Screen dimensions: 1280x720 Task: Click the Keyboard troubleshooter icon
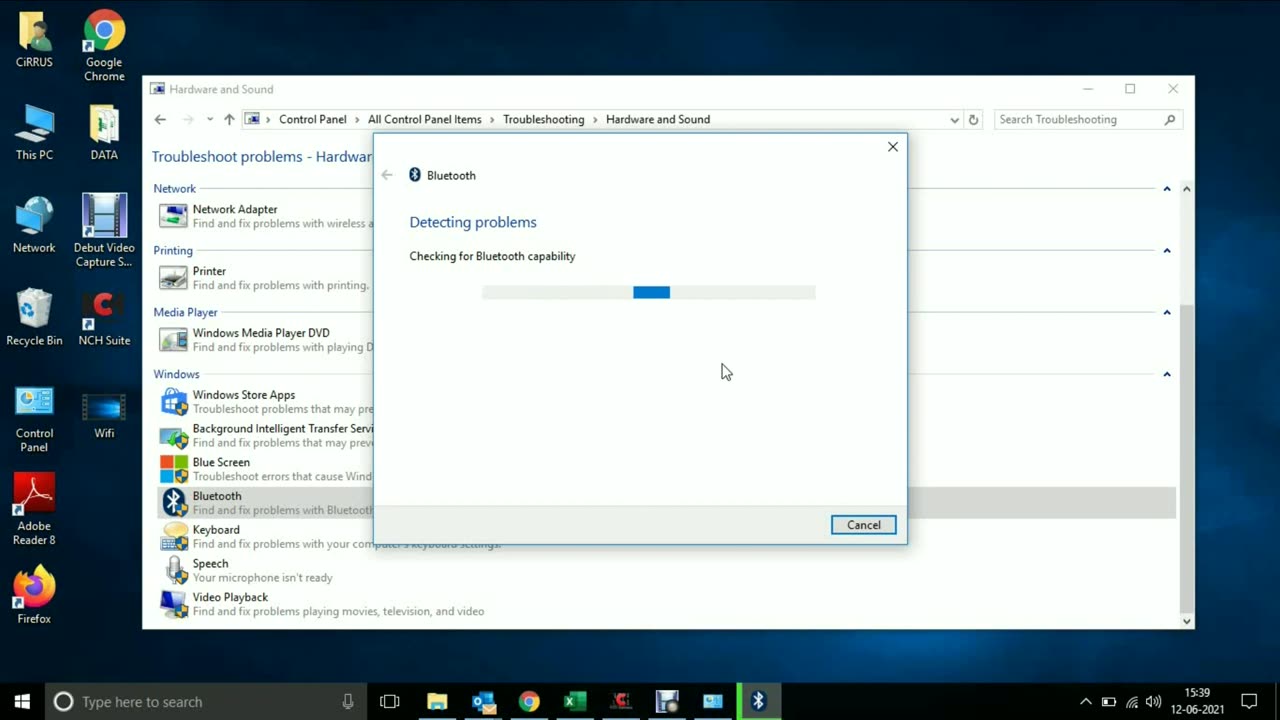click(x=174, y=536)
